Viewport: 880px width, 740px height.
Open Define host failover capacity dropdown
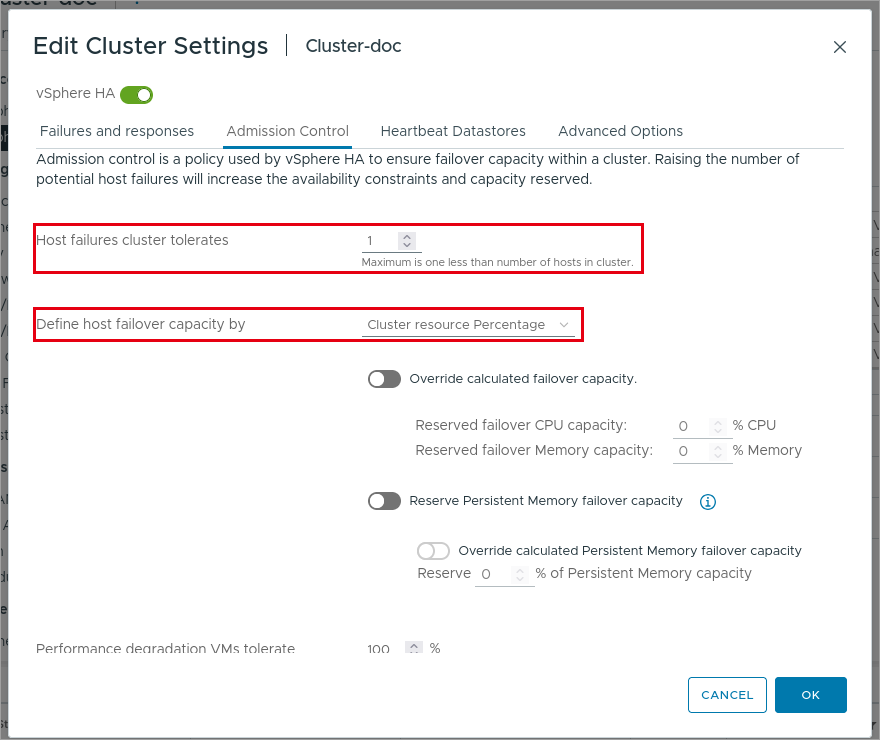pyautogui.click(x=468, y=325)
